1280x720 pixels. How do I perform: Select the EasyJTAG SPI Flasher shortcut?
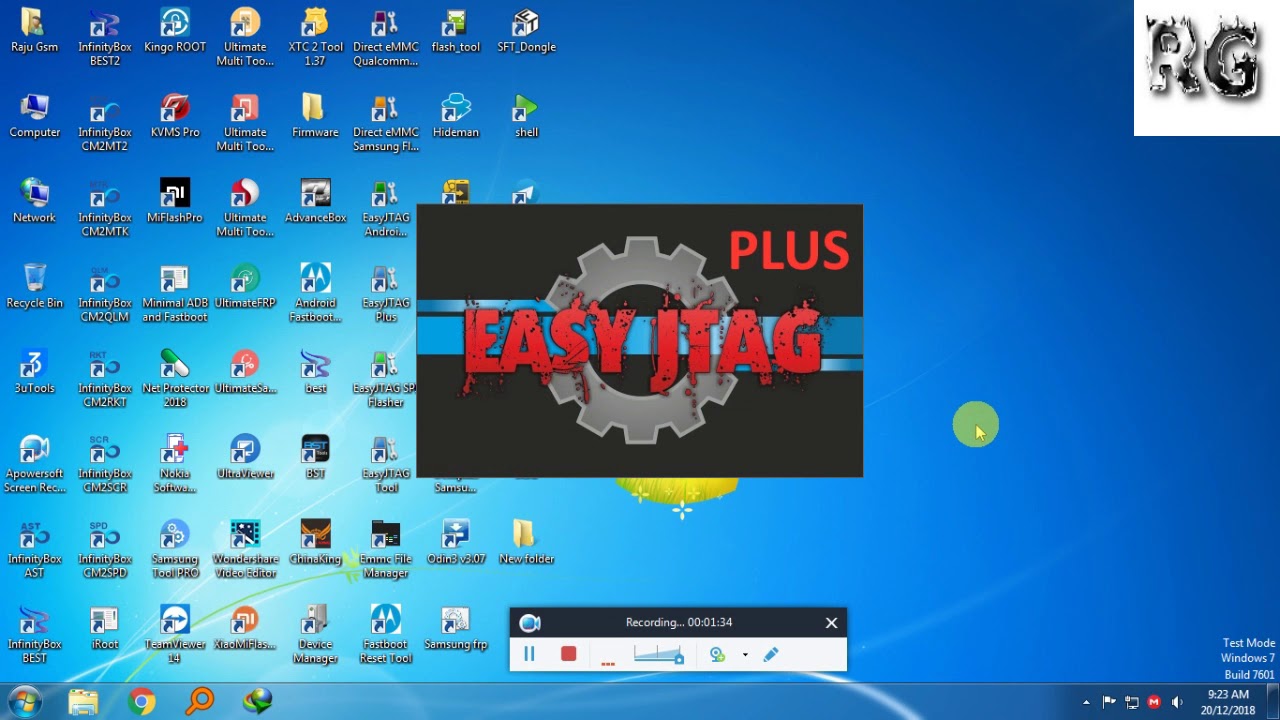[x=386, y=379]
